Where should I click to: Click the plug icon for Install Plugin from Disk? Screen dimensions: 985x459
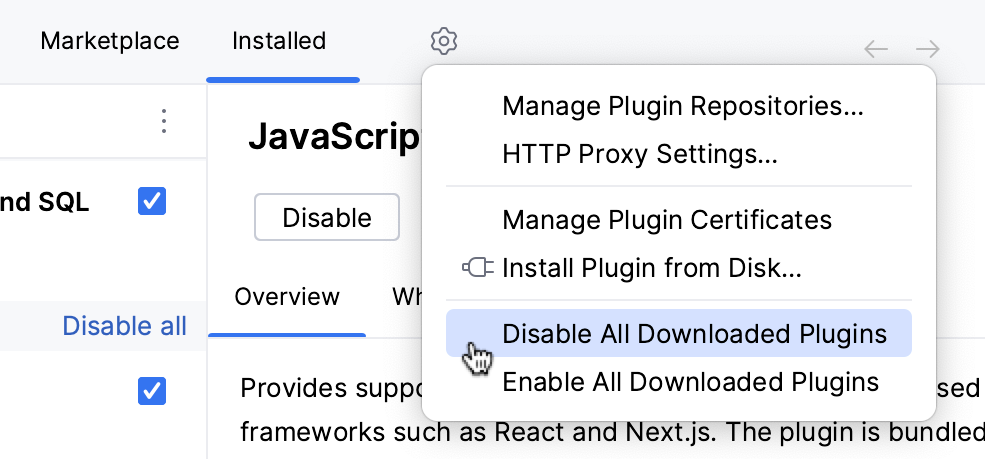click(477, 268)
